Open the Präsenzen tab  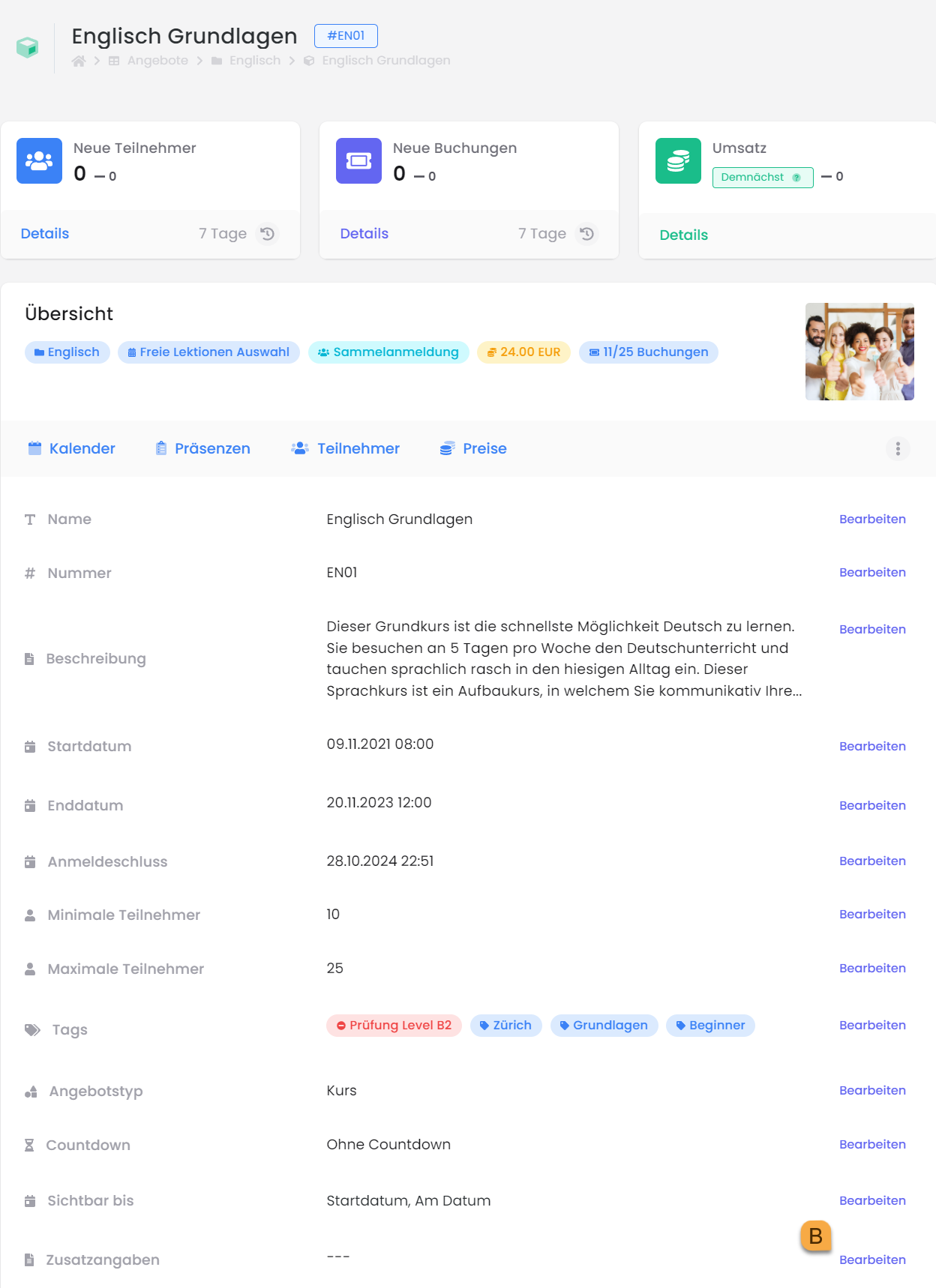202,448
